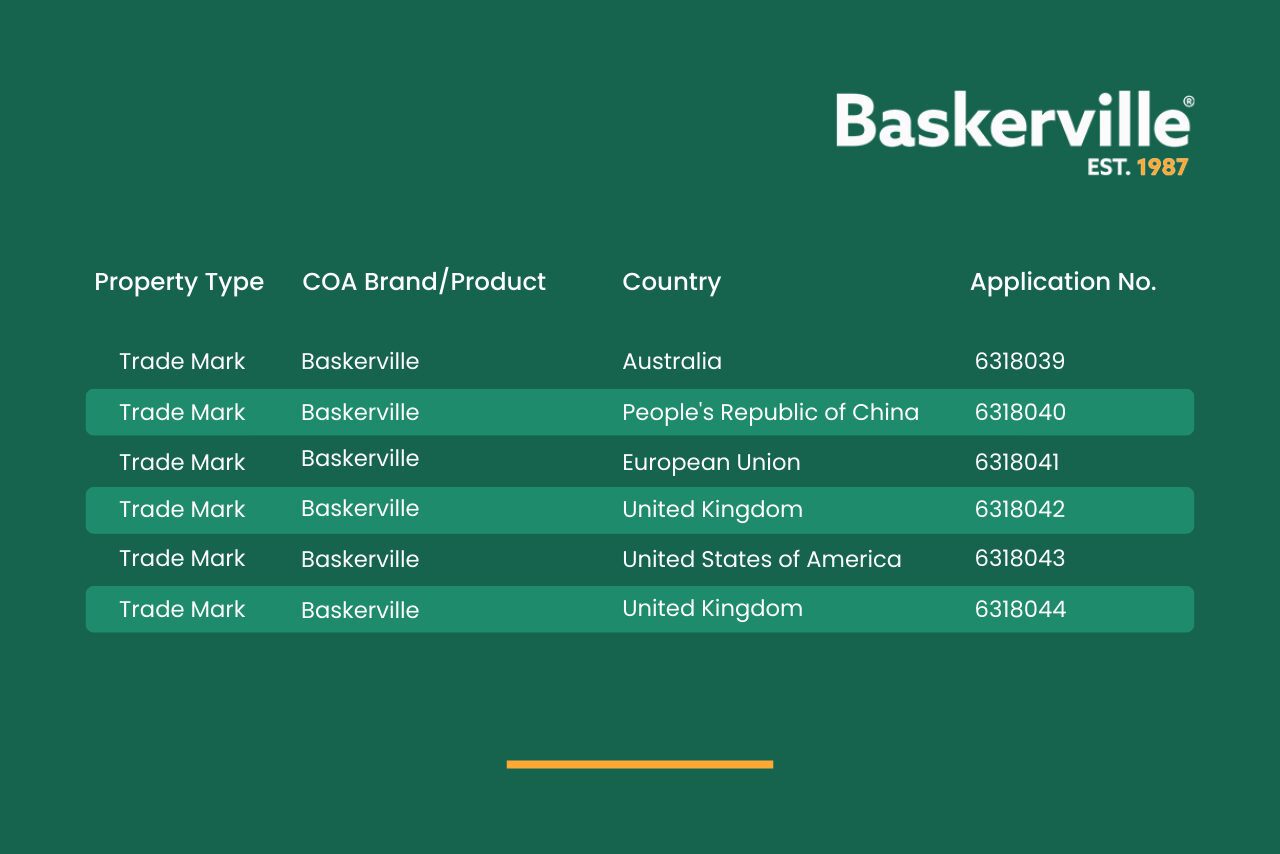The height and width of the screenshot is (854, 1280).
Task: Select application number 6318042
Action: pyautogui.click(x=1020, y=509)
